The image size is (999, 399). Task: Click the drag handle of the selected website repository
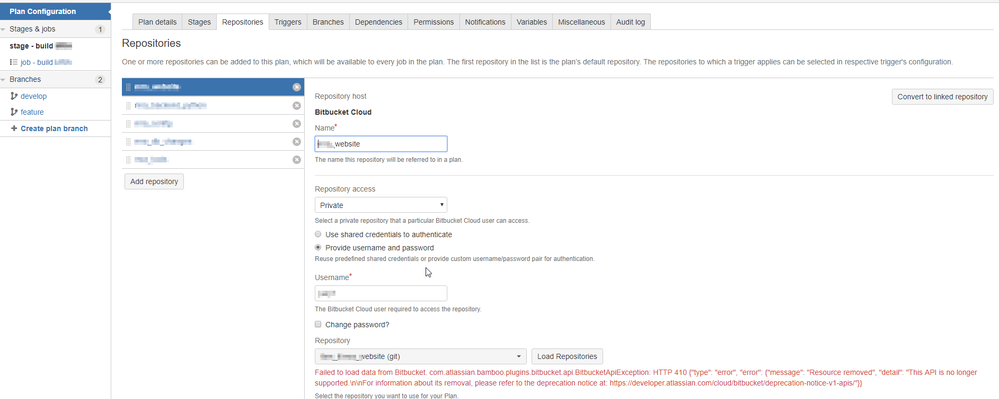tap(128, 87)
